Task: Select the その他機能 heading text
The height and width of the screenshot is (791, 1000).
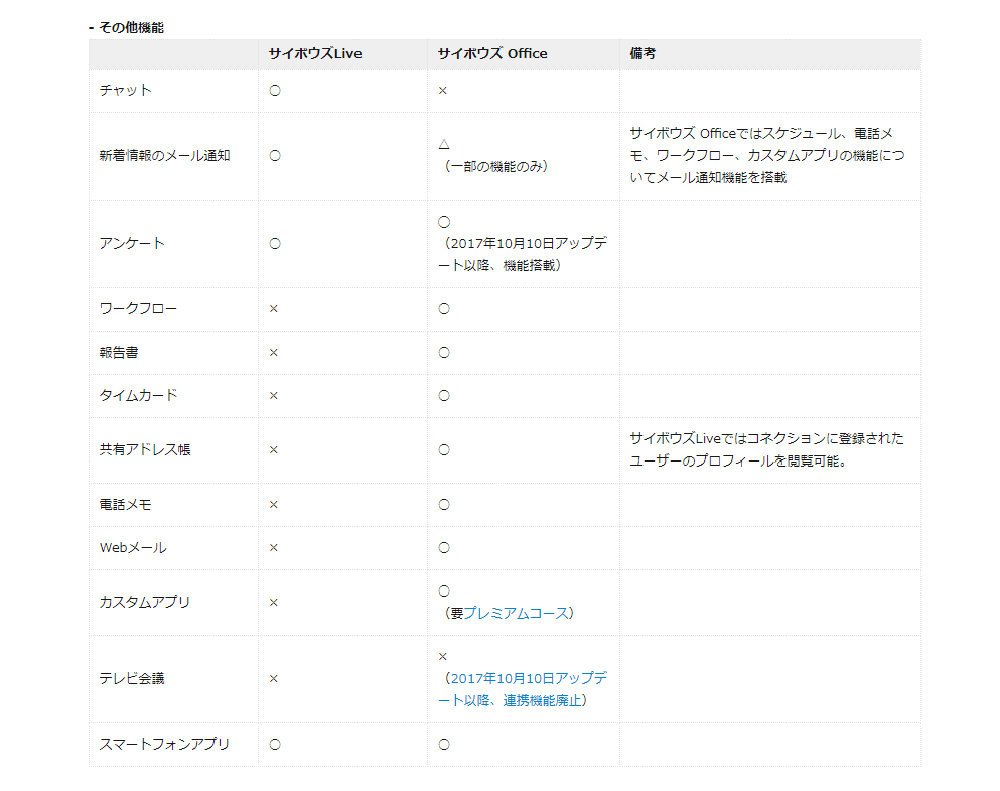Action: point(131,27)
